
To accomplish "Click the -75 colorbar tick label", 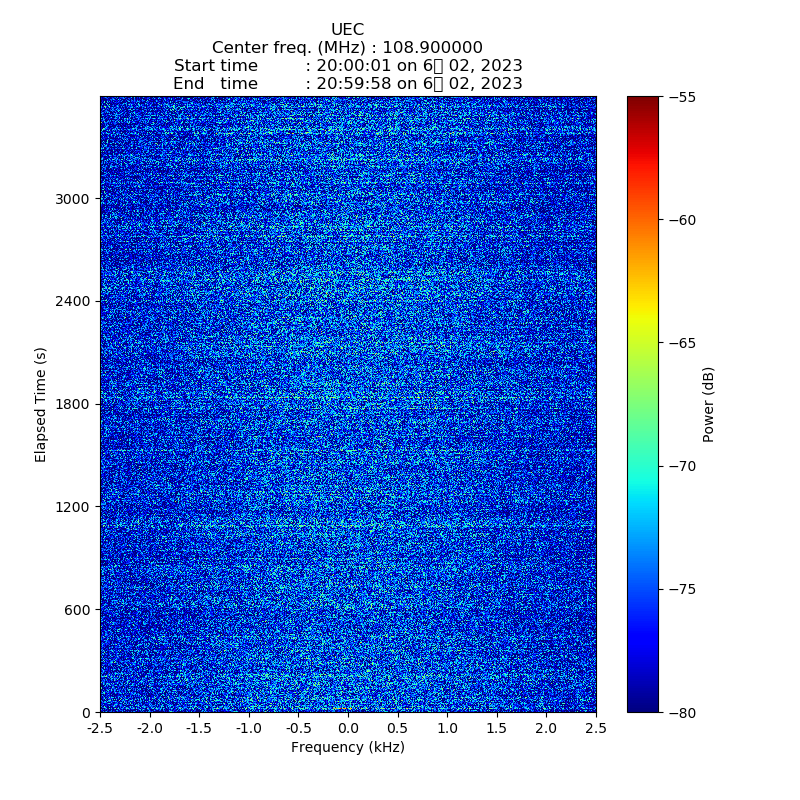I will click(x=682, y=589).
